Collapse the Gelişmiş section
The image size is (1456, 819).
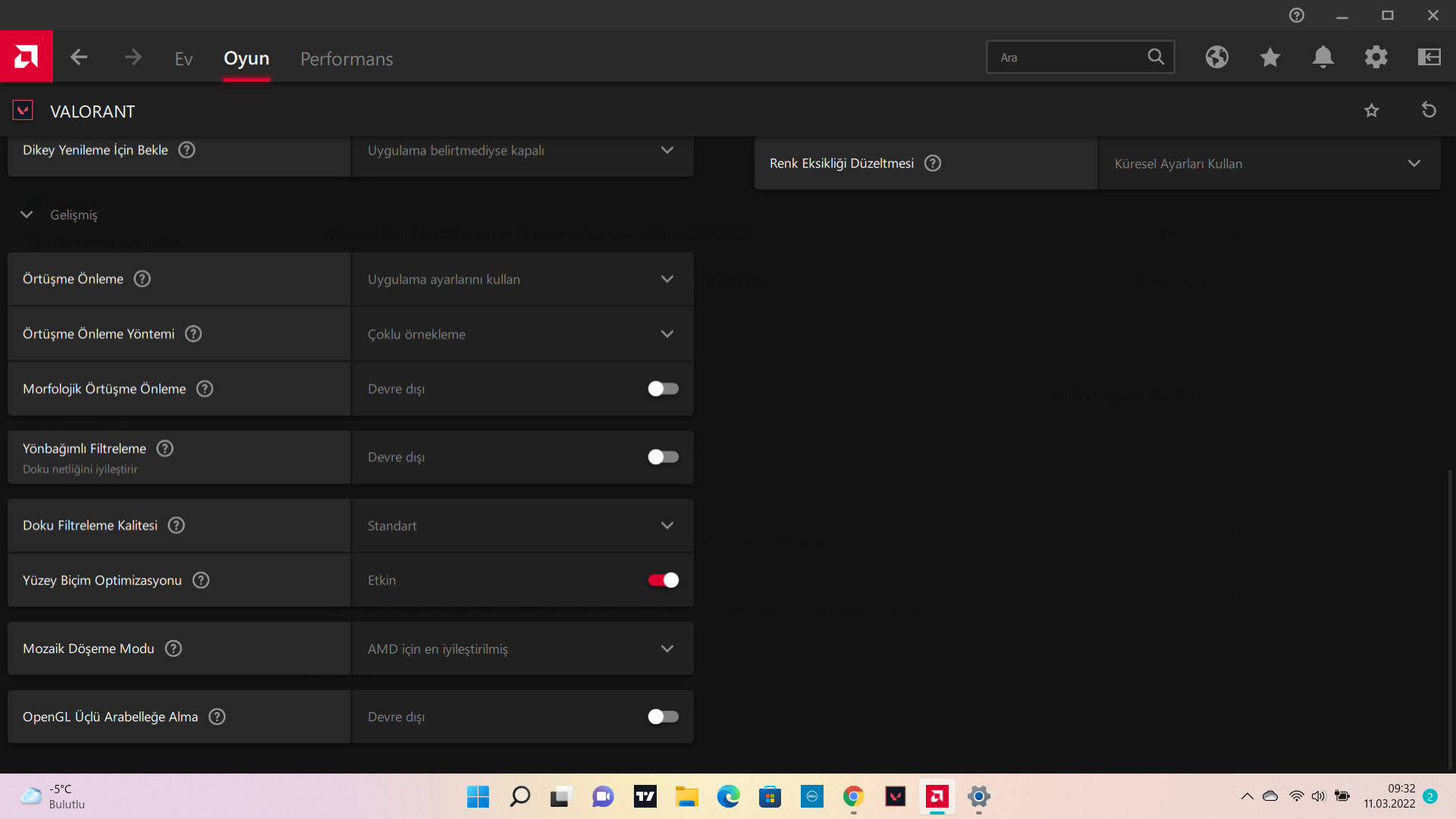27,215
